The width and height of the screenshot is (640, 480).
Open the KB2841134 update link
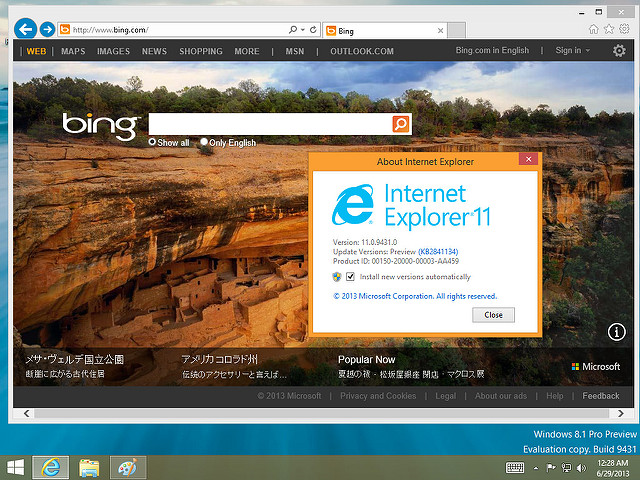(438, 251)
